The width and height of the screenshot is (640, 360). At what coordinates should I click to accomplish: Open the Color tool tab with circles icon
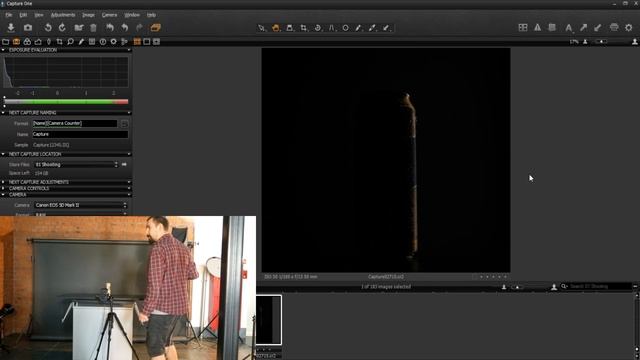[27, 42]
